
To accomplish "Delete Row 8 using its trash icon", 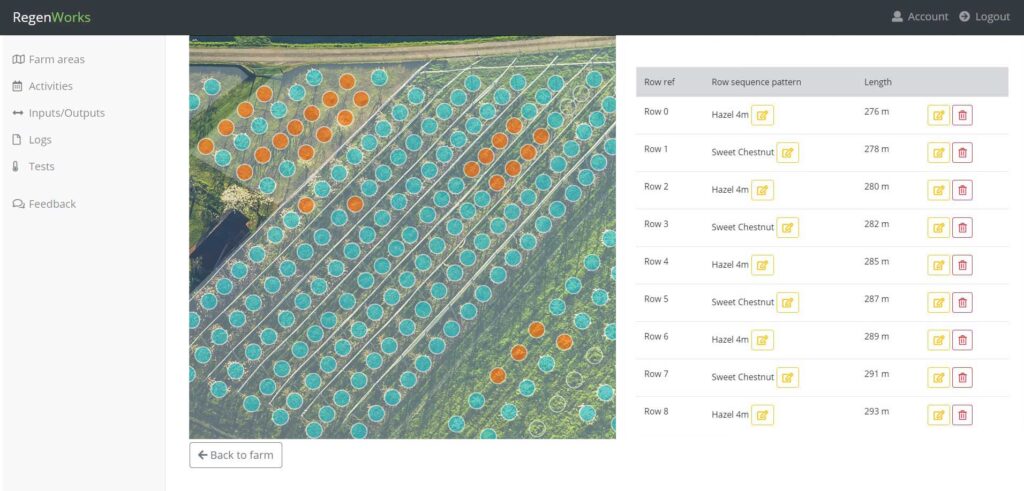I will click(x=962, y=415).
